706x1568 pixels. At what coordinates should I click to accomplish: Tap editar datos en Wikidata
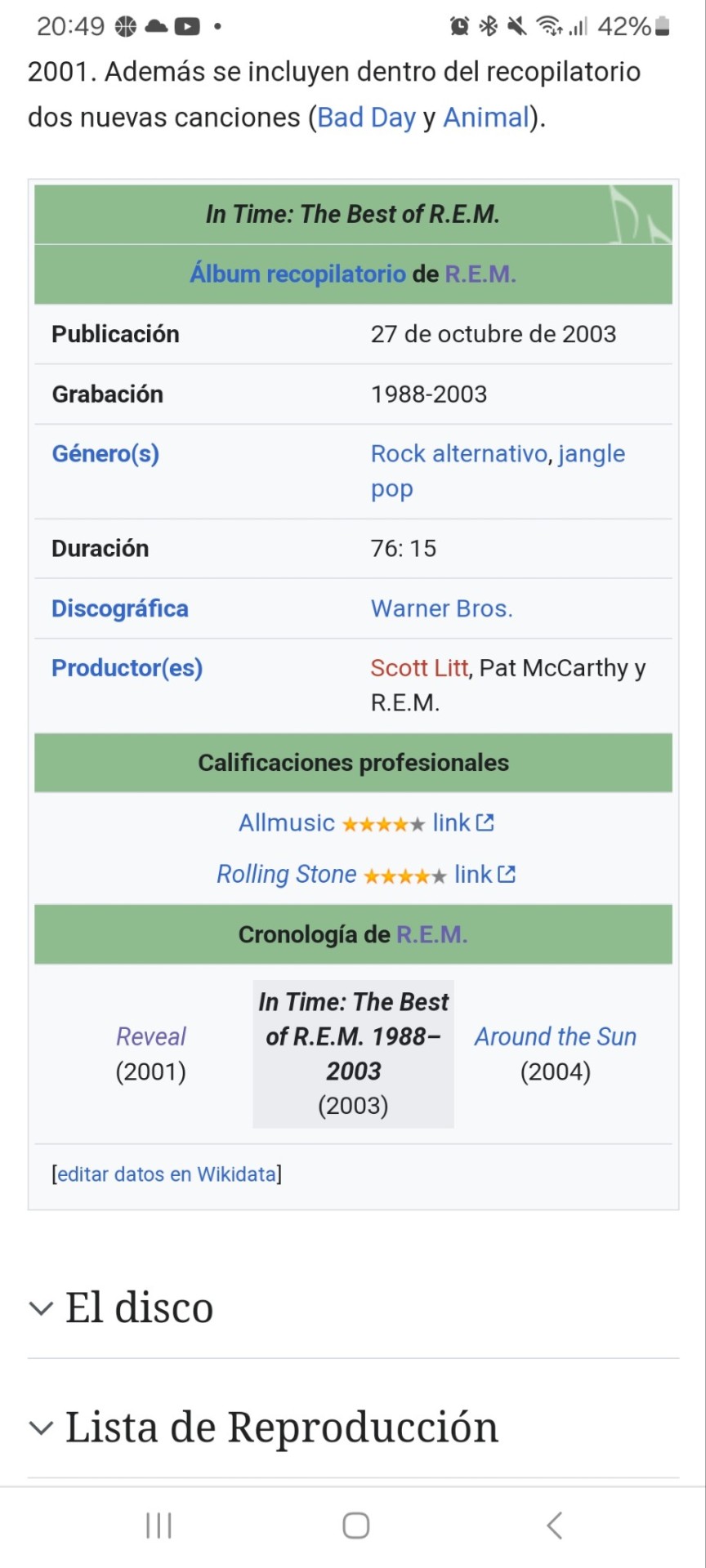click(167, 1174)
